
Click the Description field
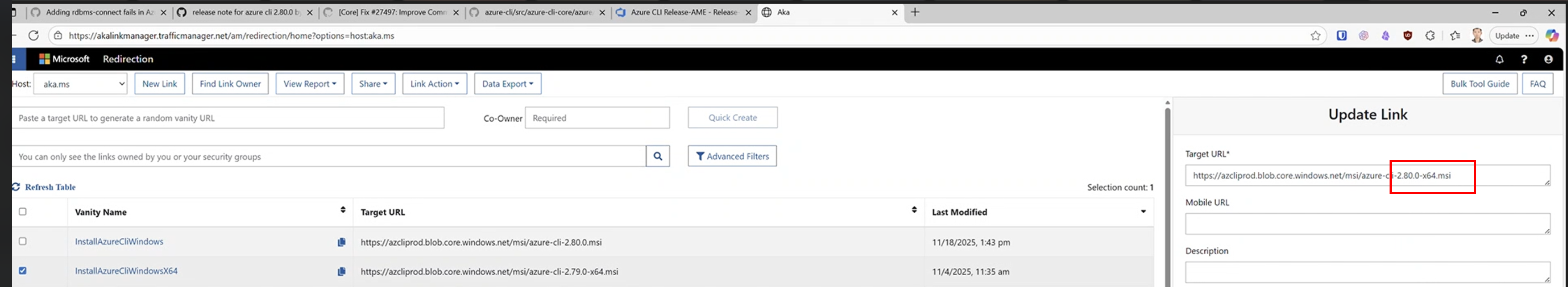pos(1367,272)
